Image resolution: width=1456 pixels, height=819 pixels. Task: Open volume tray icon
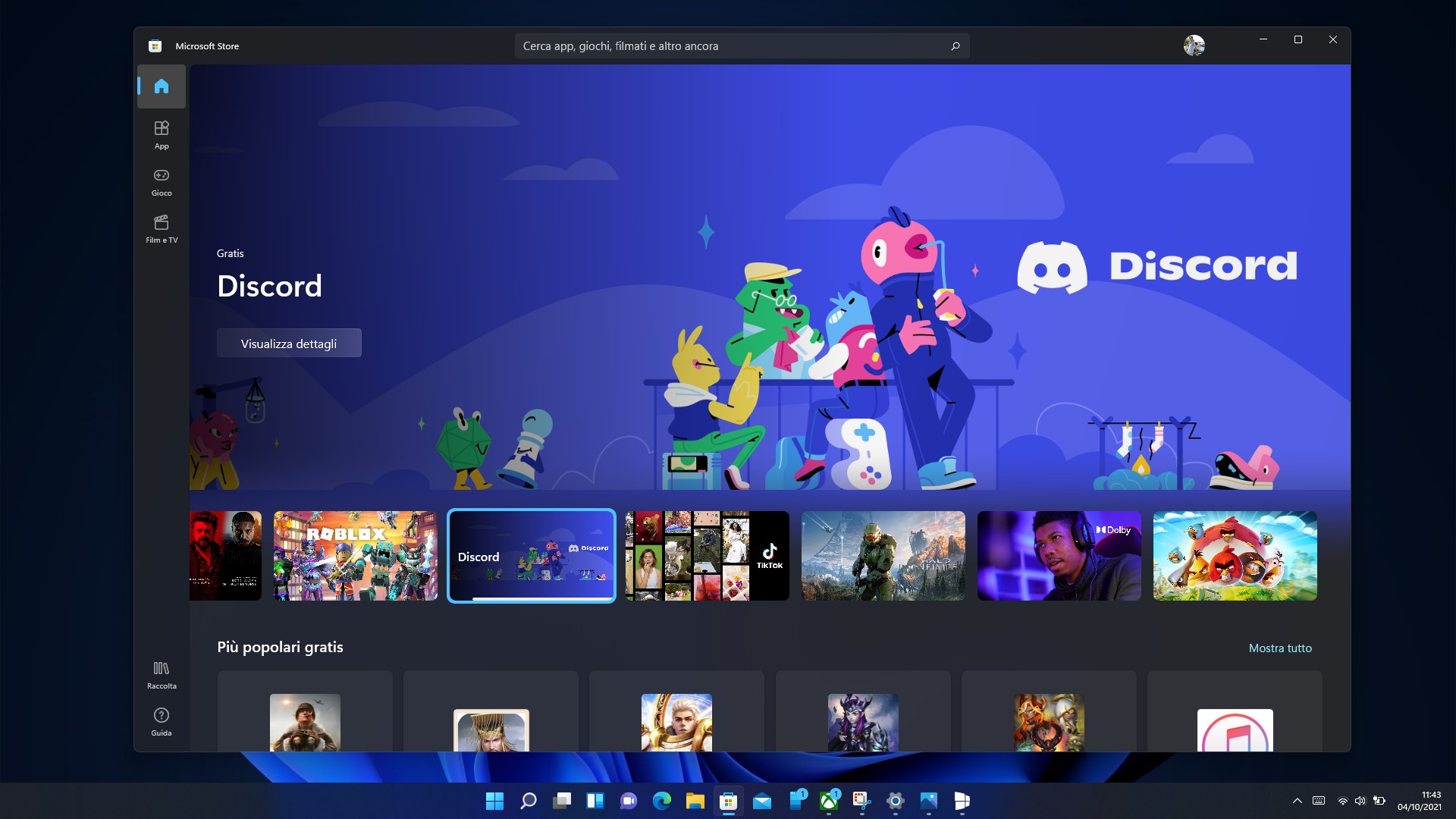coord(1360,801)
